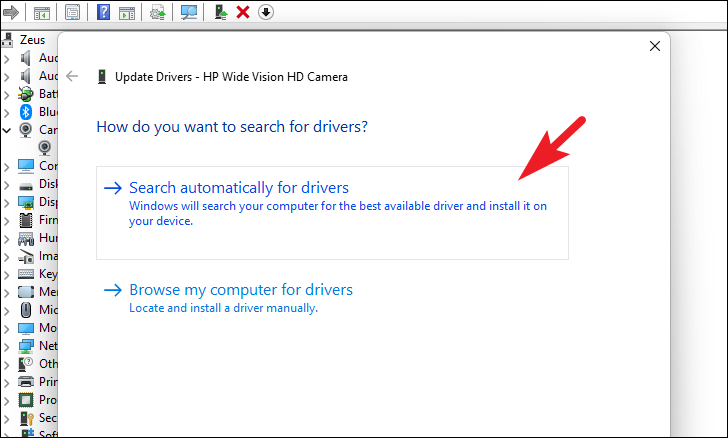
Task: Click the Network adapters category icon
Action: click(26, 346)
